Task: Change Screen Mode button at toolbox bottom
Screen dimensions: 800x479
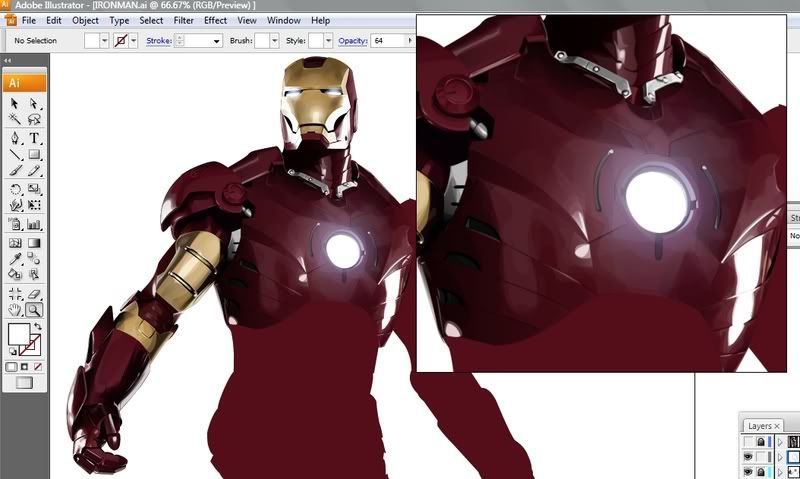Action: (x=24, y=383)
